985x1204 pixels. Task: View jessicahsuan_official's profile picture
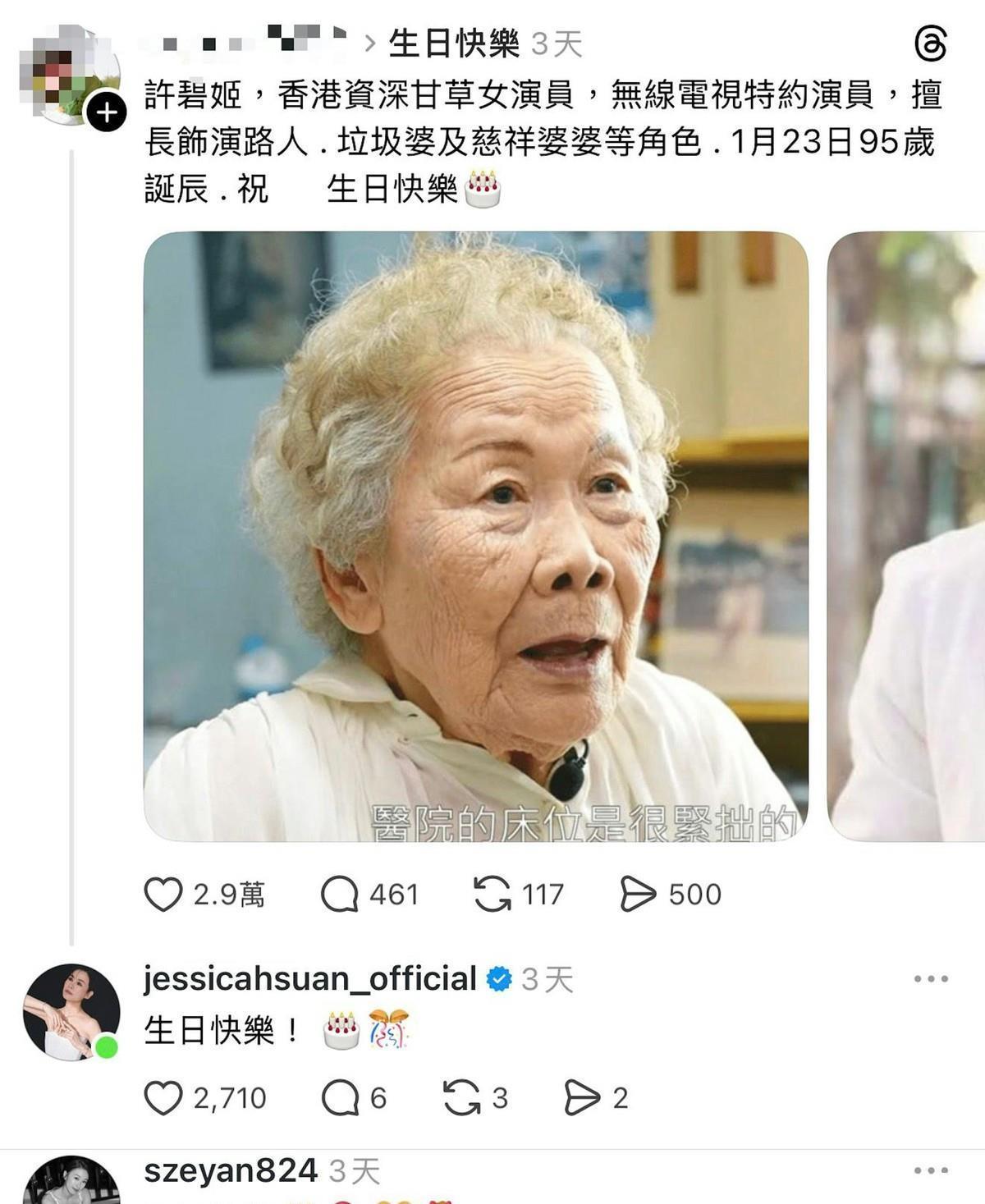pos(71,1012)
